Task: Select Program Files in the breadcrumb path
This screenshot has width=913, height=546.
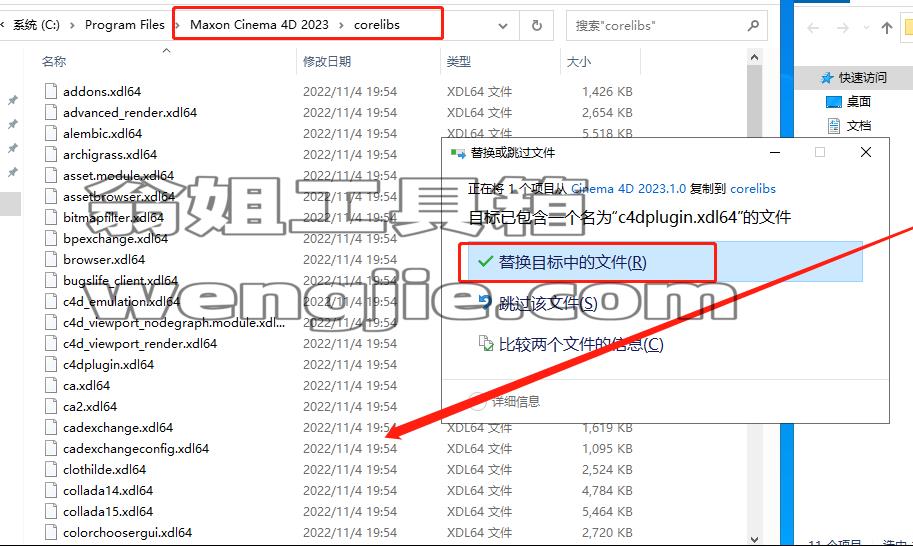Action: pyautogui.click(x=125, y=25)
